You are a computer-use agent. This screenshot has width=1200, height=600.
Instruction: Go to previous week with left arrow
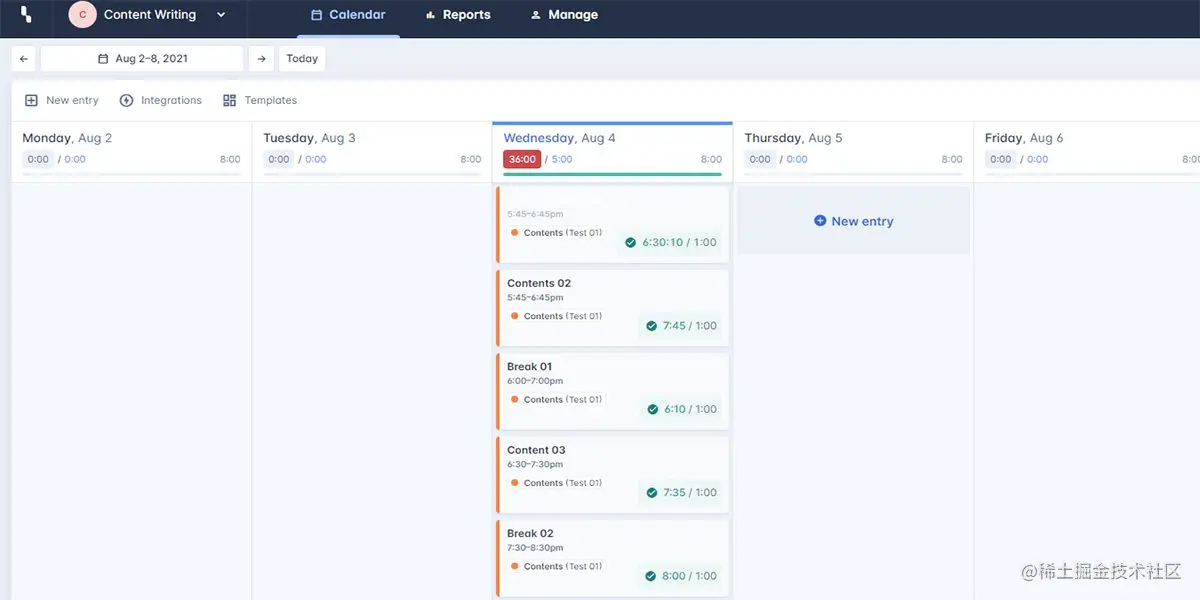(x=24, y=59)
